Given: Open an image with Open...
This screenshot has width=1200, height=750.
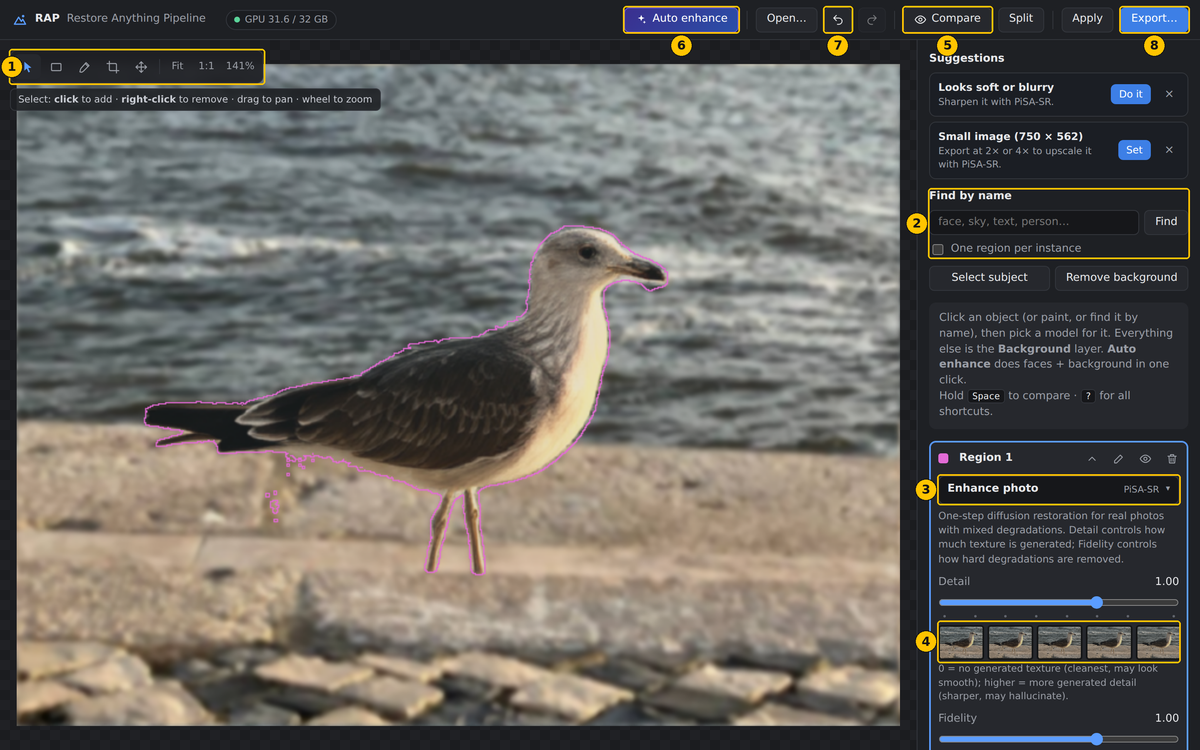Looking at the screenshot, I should (786, 19).
